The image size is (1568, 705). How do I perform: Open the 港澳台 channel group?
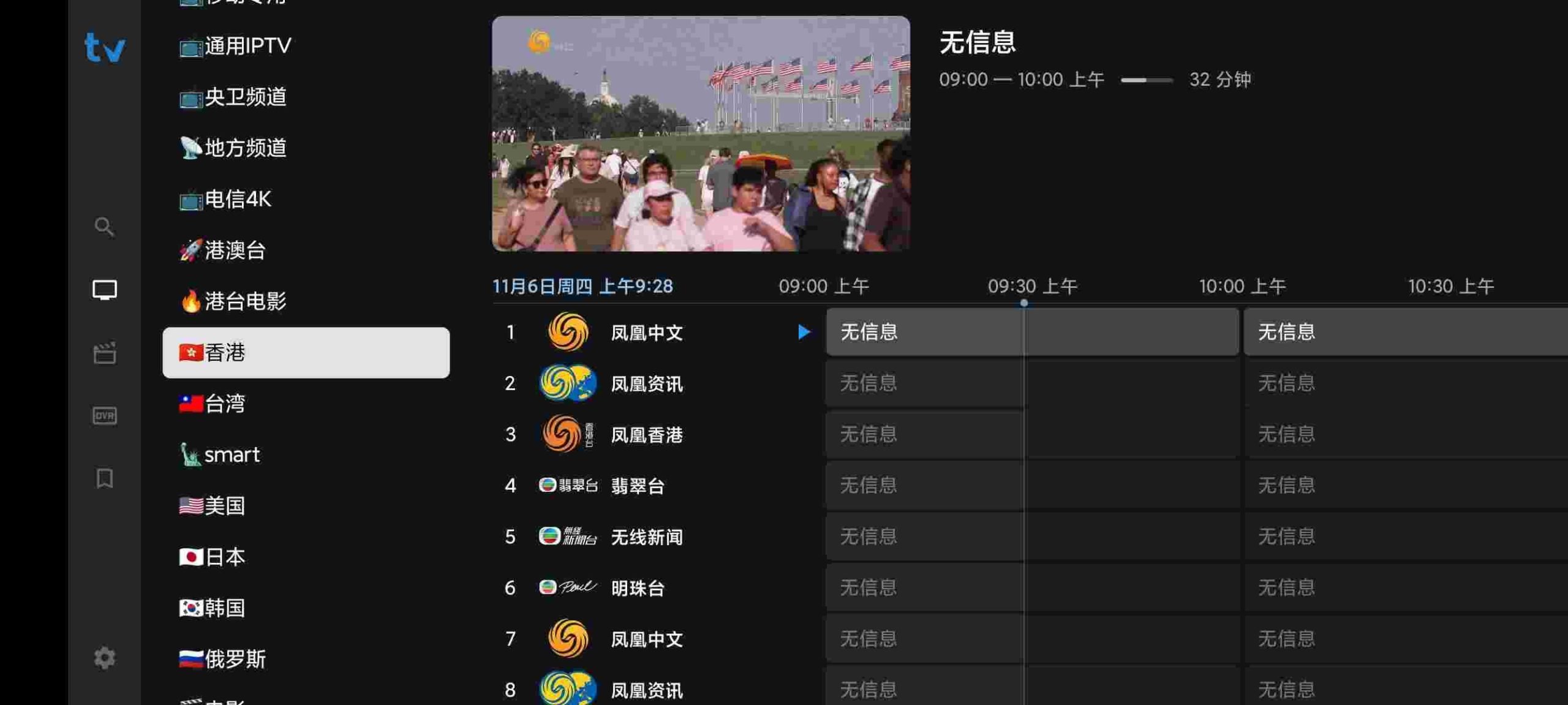pyautogui.click(x=235, y=251)
